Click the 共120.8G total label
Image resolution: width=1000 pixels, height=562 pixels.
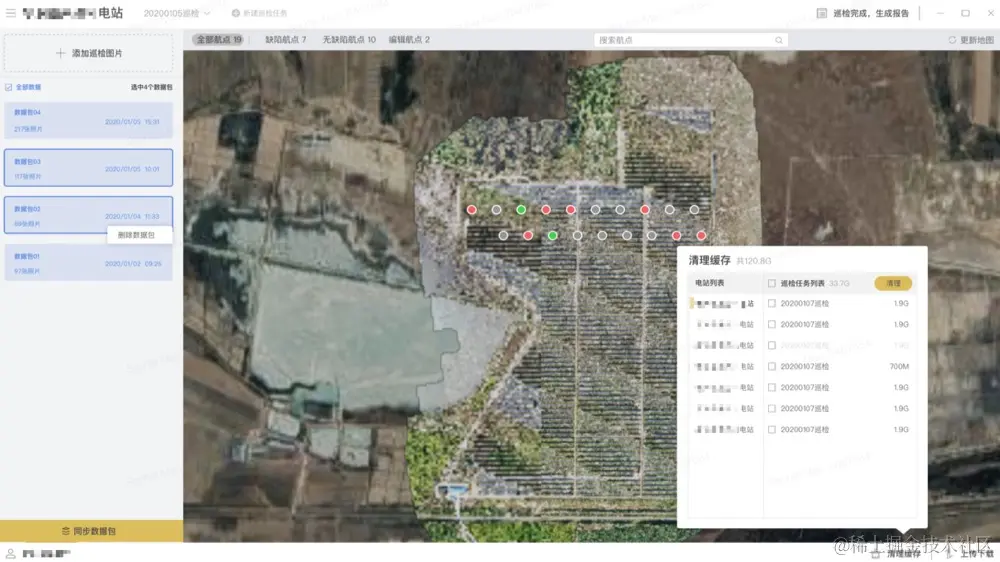[753, 261]
